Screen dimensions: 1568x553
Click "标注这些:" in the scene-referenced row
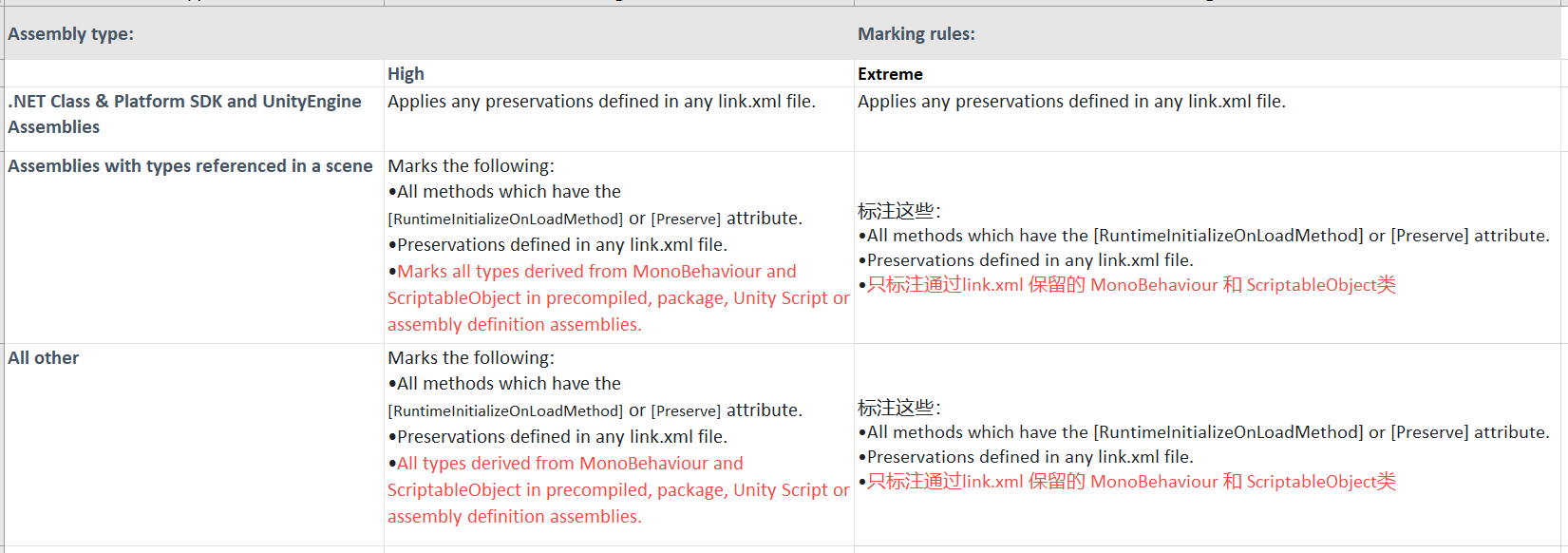click(x=898, y=211)
